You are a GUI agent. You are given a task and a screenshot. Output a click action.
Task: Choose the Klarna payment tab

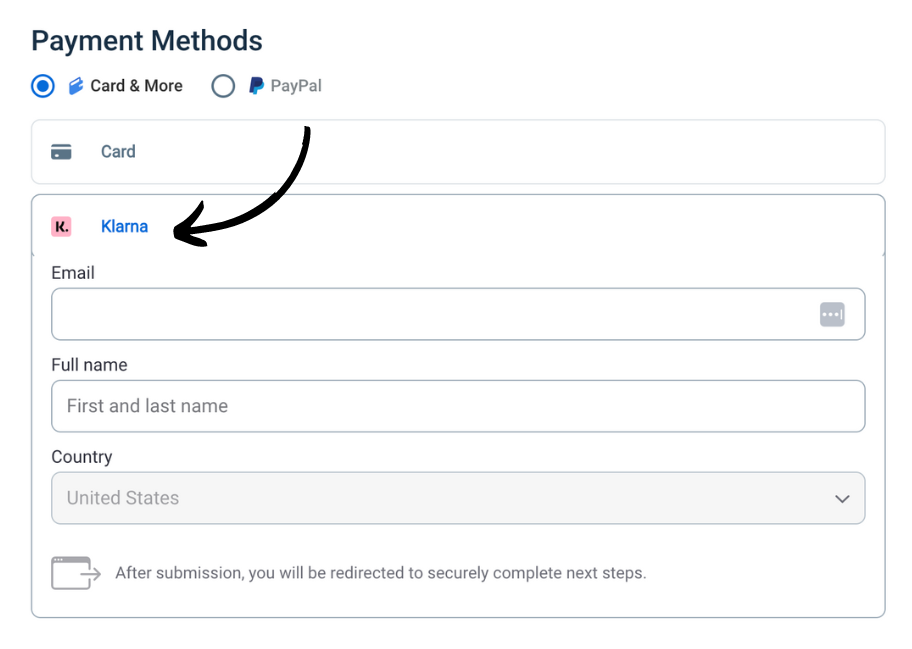pos(124,227)
